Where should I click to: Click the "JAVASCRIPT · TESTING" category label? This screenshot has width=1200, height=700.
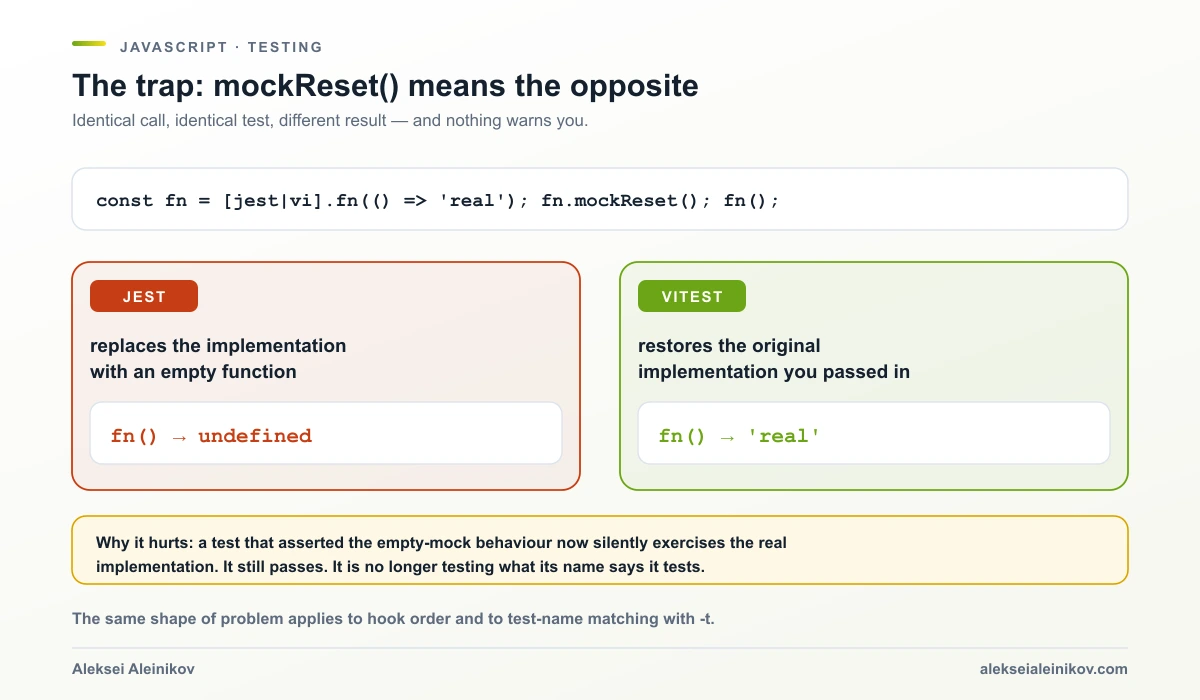[x=221, y=47]
